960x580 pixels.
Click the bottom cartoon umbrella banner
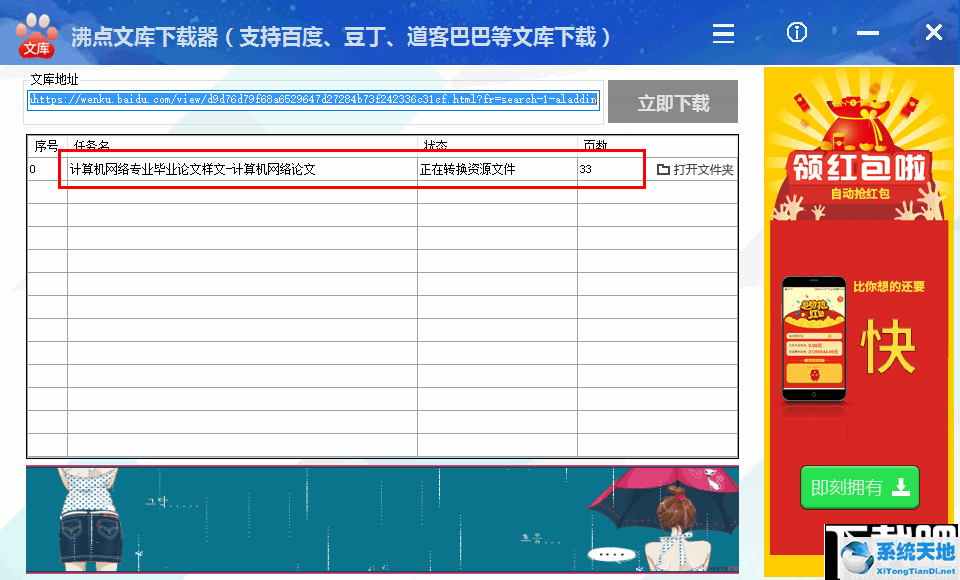(382, 520)
